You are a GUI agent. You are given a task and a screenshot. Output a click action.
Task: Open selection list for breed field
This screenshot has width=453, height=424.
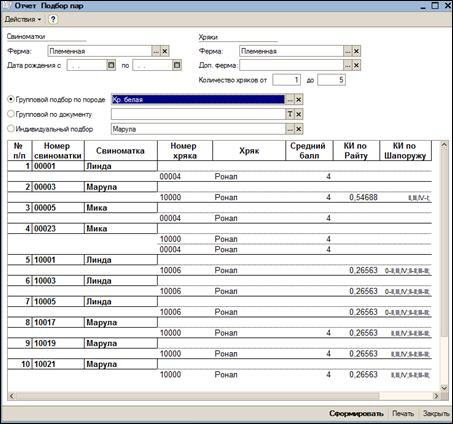(290, 100)
